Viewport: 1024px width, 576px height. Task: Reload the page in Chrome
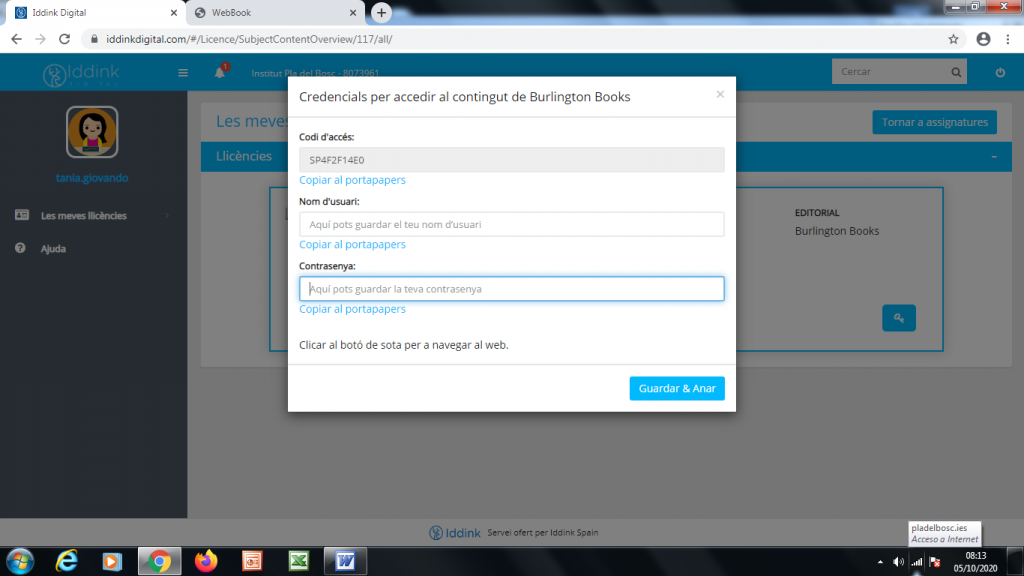click(x=65, y=39)
